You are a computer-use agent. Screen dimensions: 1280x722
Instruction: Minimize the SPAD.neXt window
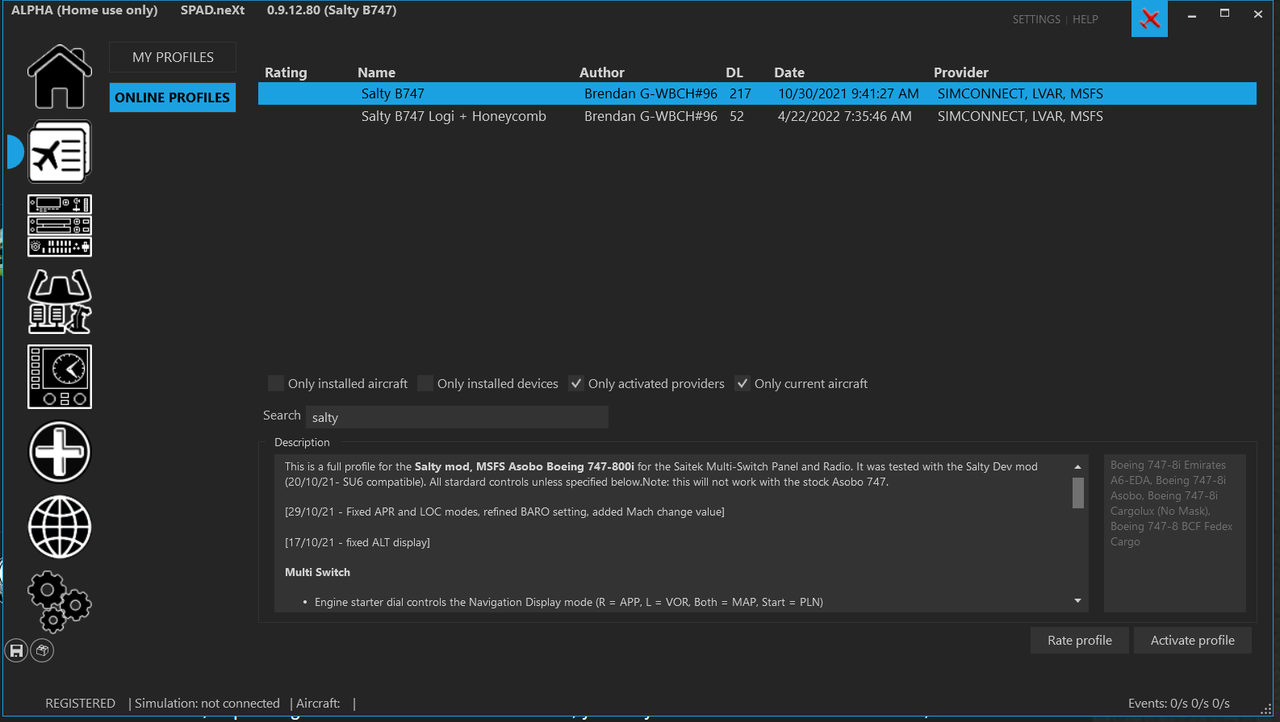[1192, 15]
